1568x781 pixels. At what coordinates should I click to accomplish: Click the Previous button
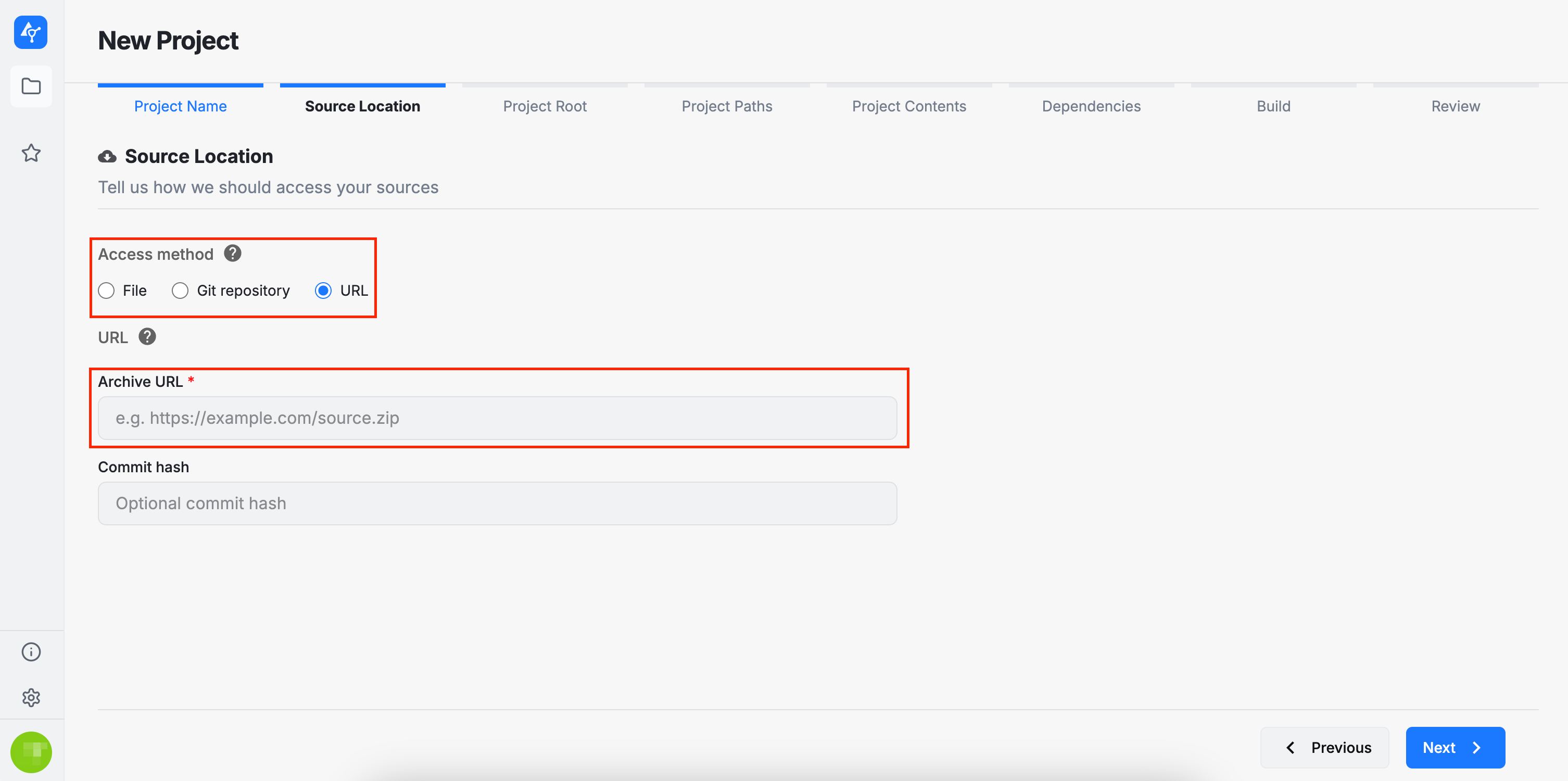coord(1324,748)
